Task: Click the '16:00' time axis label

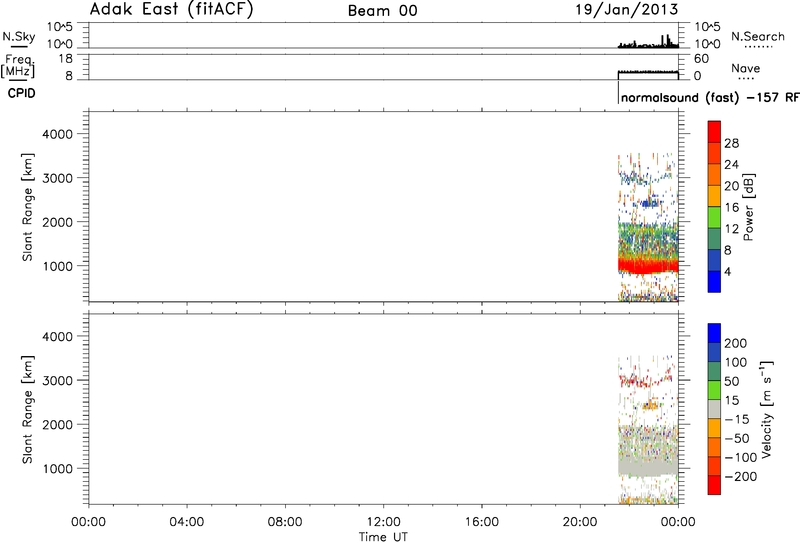Action: [x=482, y=522]
